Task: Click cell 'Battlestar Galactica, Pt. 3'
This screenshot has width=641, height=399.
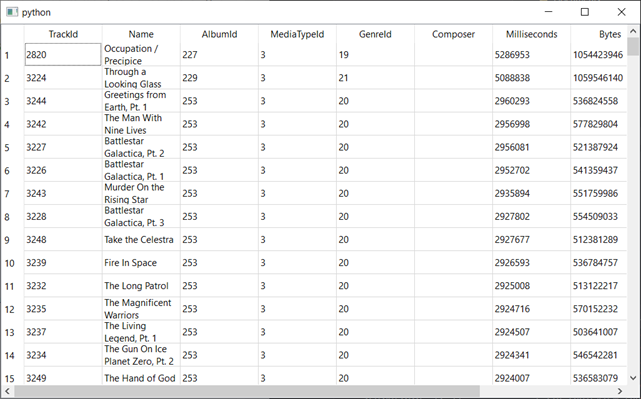Action: click(141, 216)
